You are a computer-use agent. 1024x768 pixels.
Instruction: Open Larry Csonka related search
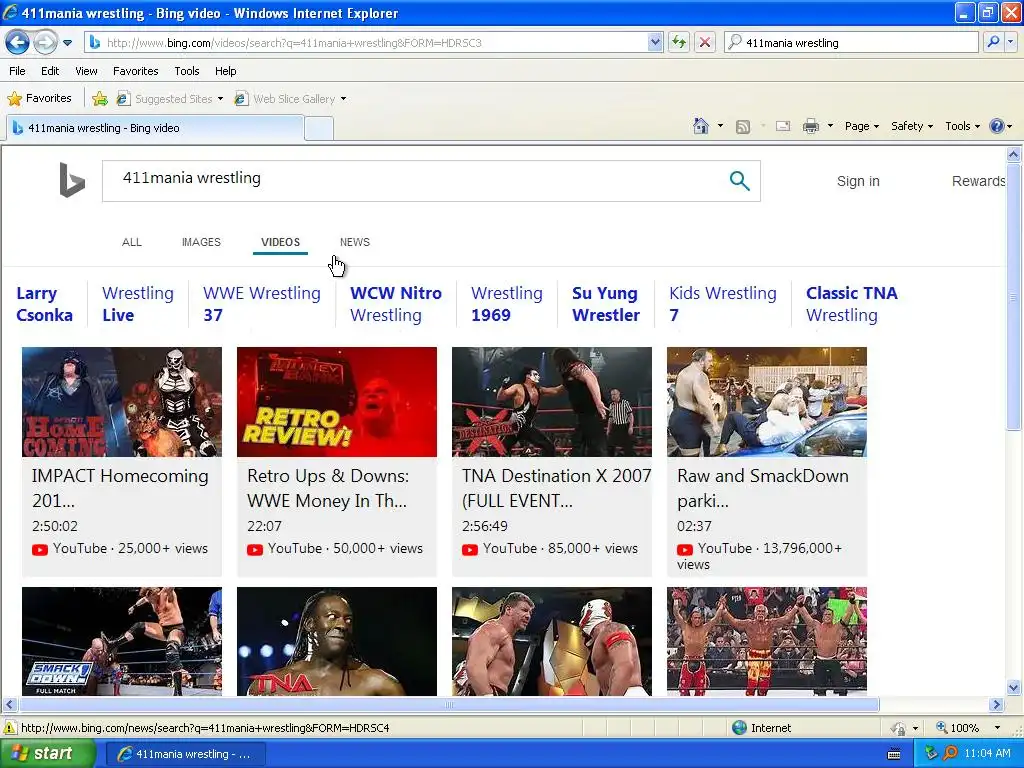coord(44,304)
